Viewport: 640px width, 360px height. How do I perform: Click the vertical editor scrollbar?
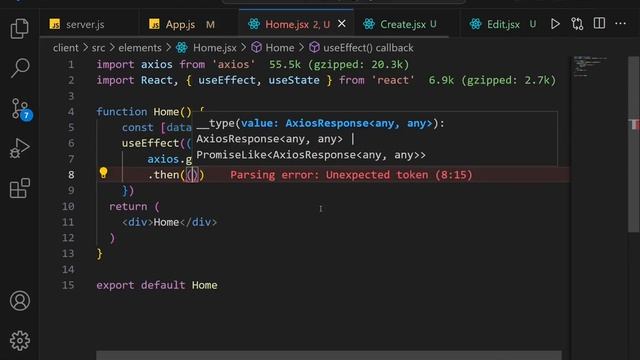click(633, 143)
